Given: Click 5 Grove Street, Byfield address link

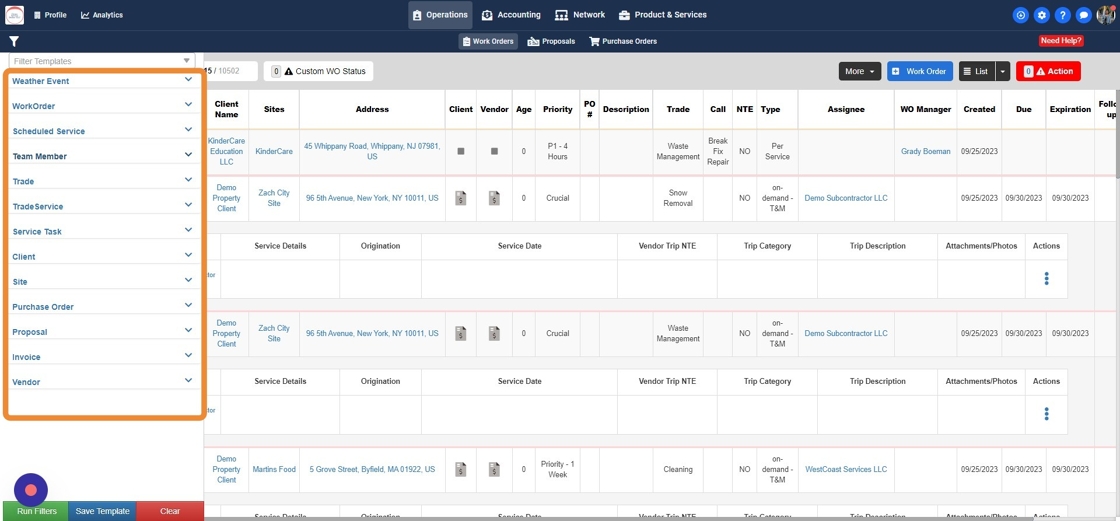Looking at the screenshot, I should (372, 470).
